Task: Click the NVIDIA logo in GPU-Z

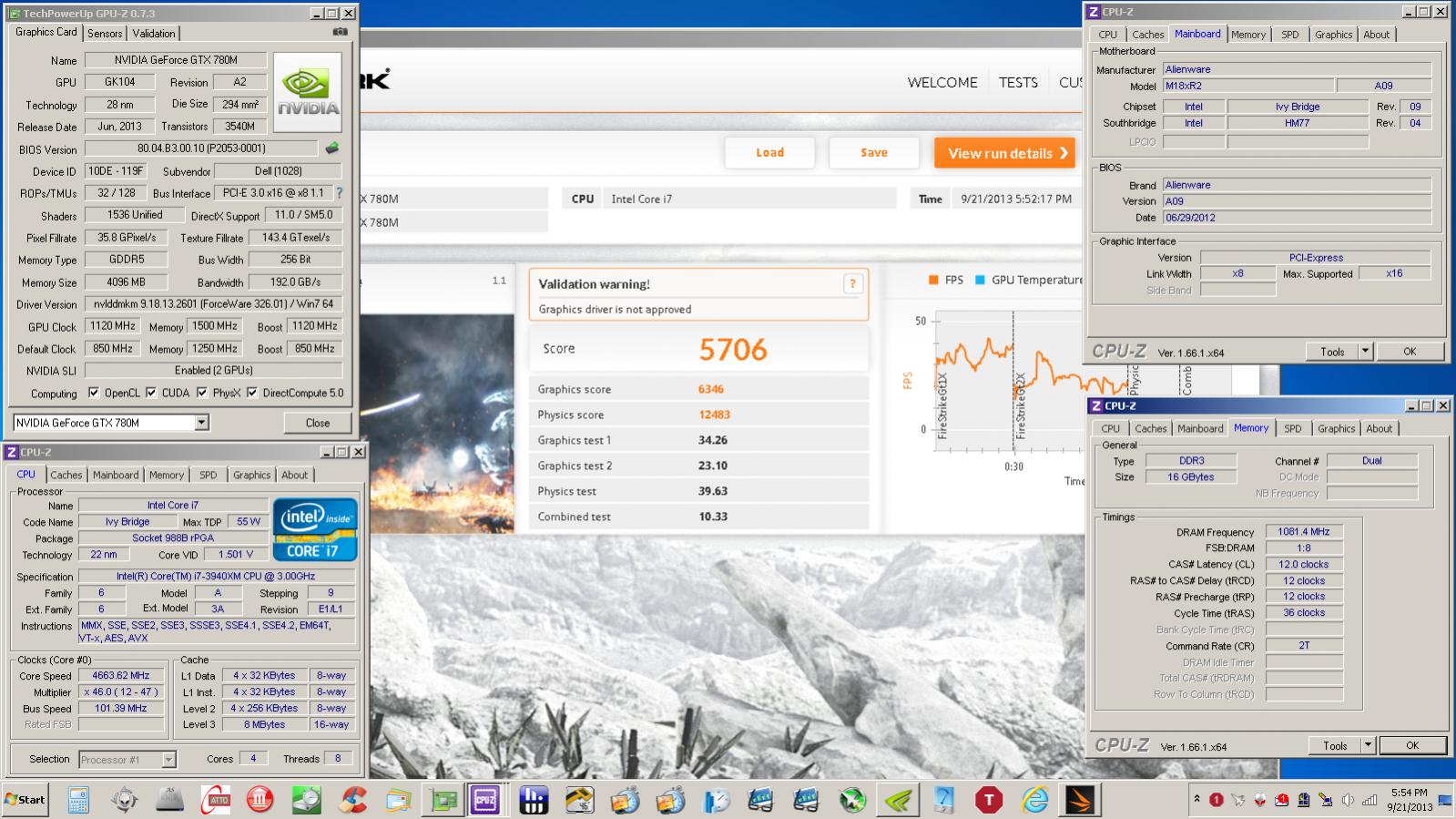Action: pos(308,94)
